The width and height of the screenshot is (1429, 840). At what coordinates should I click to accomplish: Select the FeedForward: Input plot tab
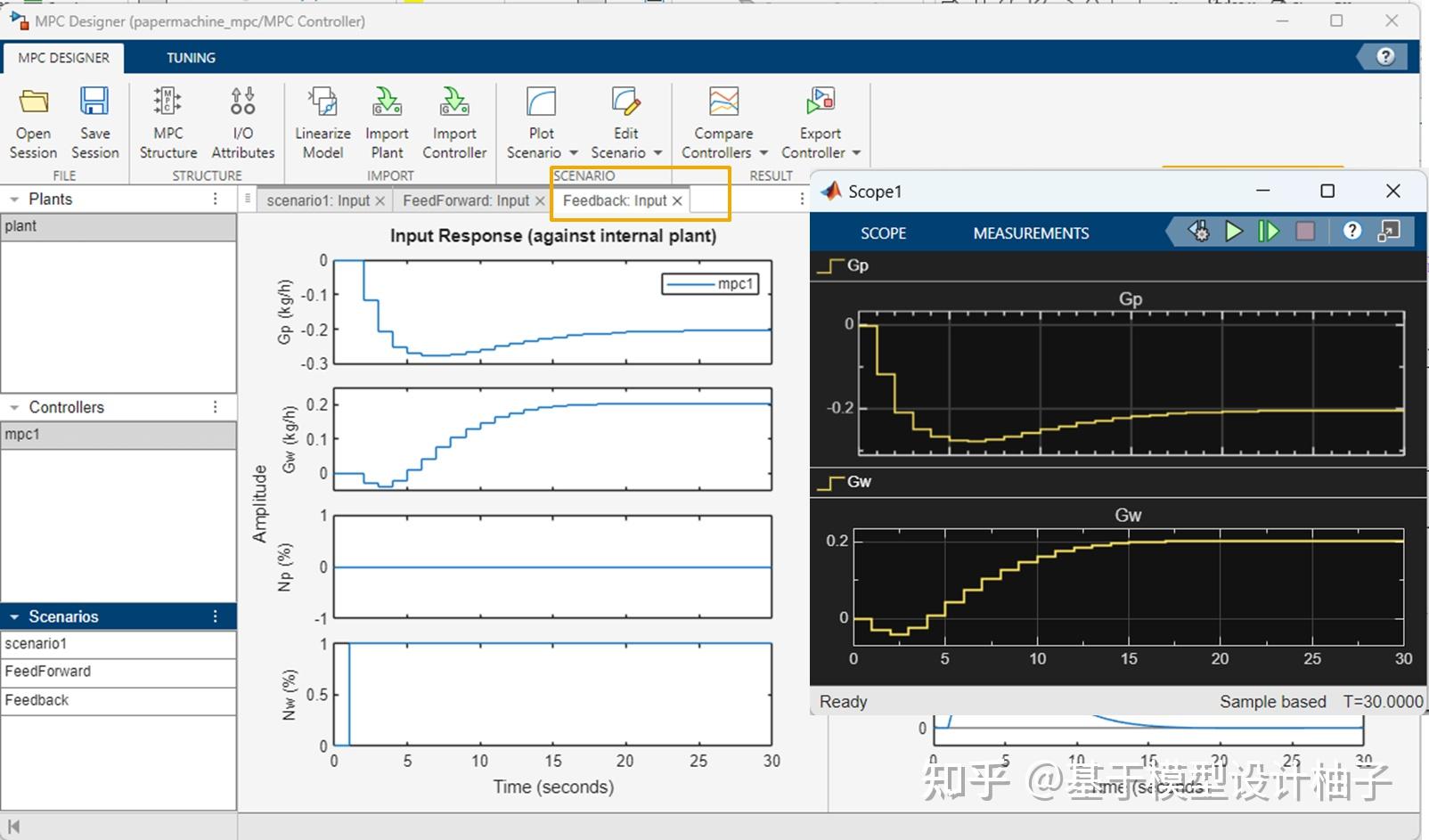[464, 200]
